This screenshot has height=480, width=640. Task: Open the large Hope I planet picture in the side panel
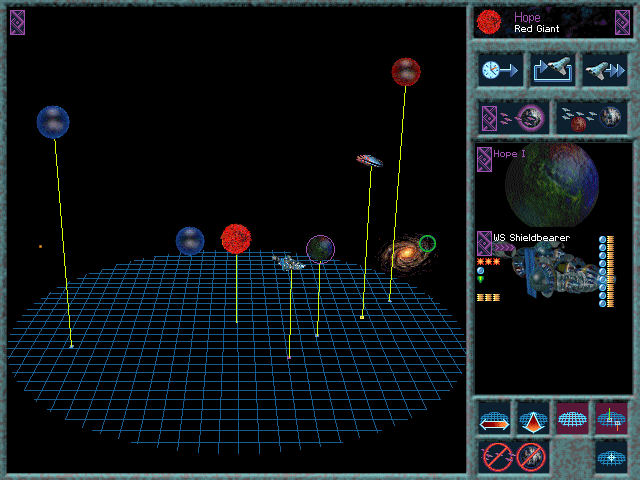click(x=552, y=185)
